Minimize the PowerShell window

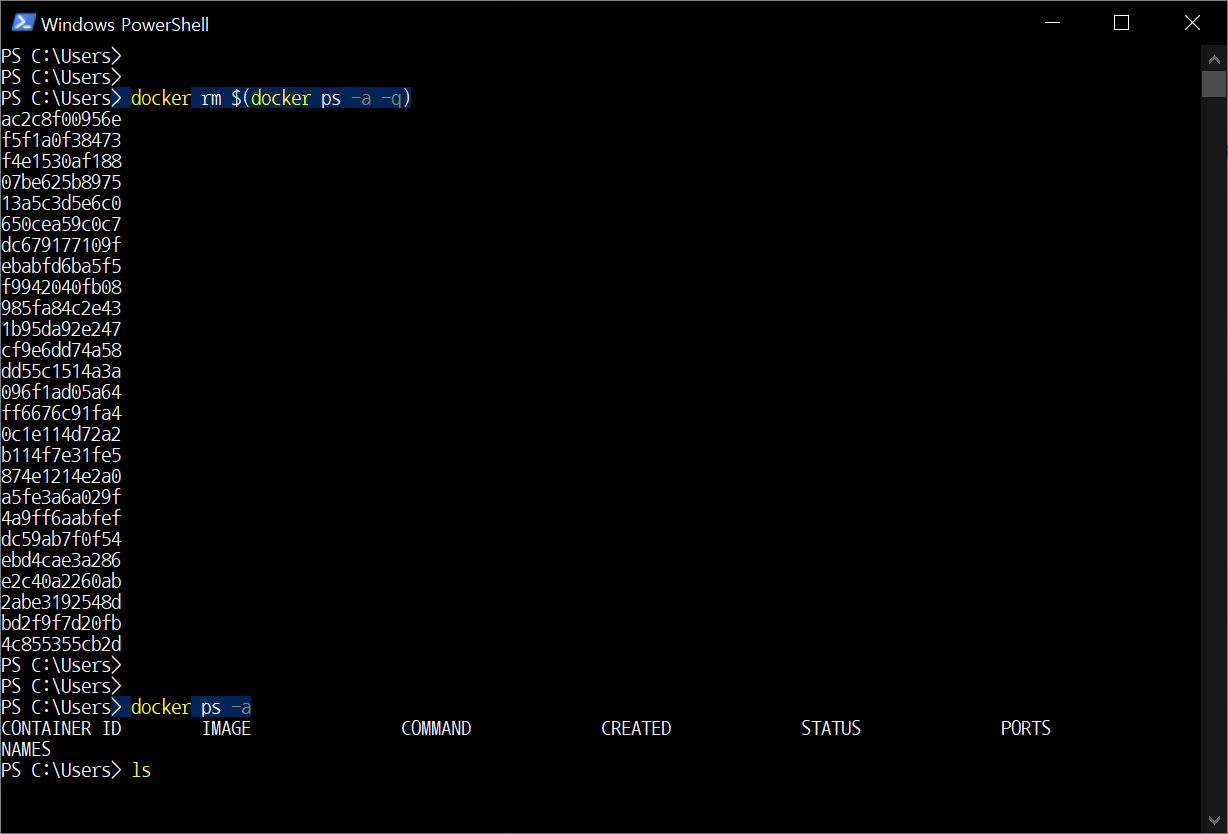click(1052, 23)
